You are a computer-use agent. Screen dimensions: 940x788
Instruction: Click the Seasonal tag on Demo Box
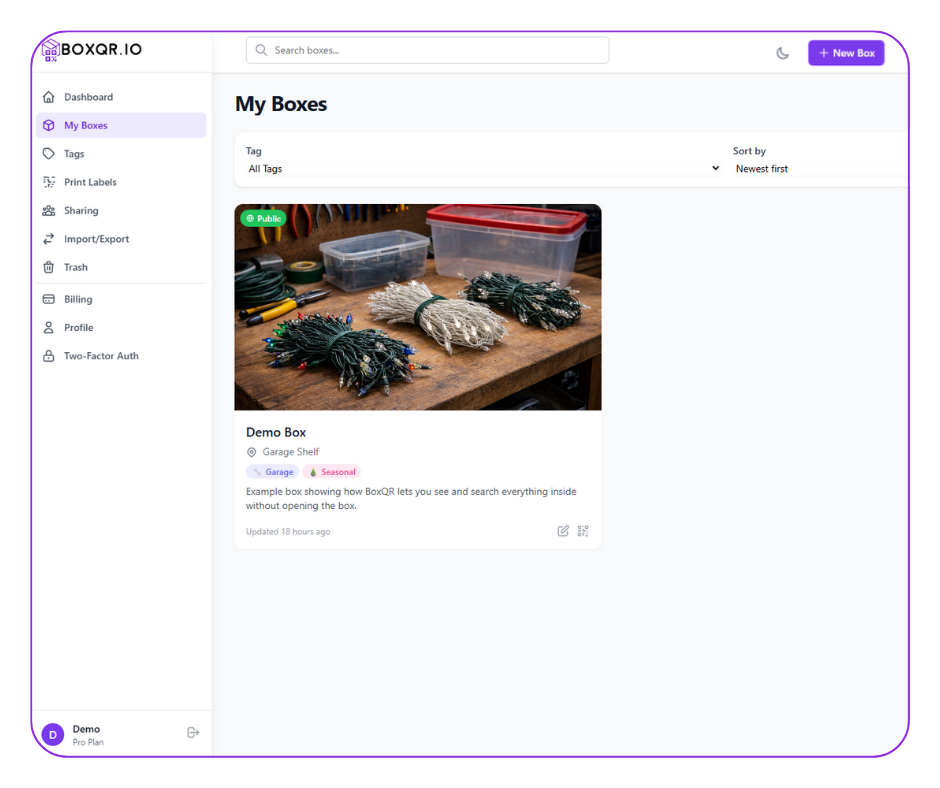pyautogui.click(x=332, y=472)
